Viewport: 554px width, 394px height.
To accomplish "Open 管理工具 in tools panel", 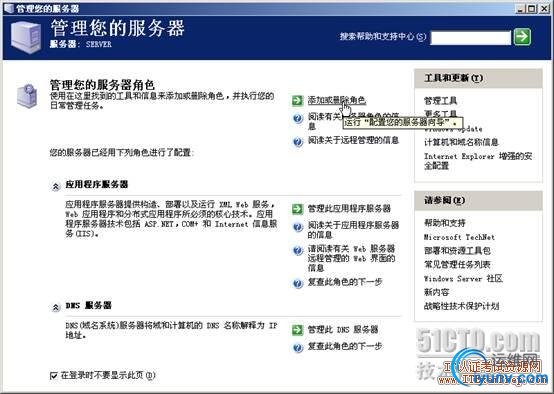I will [x=441, y=101].
